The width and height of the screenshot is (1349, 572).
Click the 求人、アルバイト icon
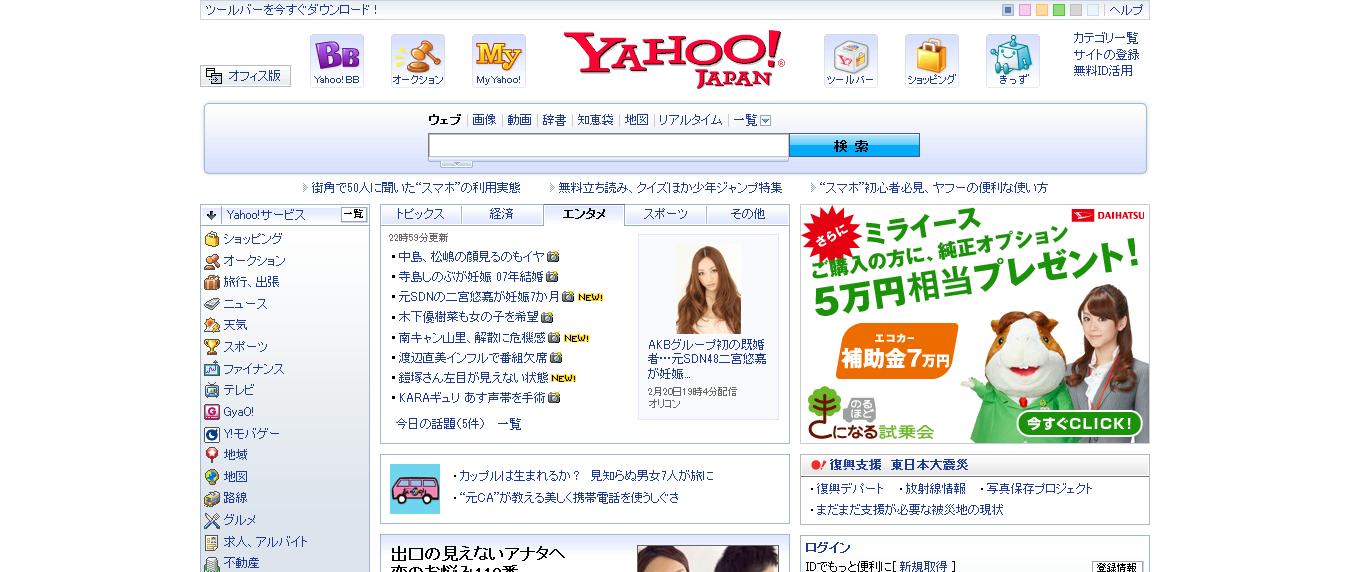point(212,542)
